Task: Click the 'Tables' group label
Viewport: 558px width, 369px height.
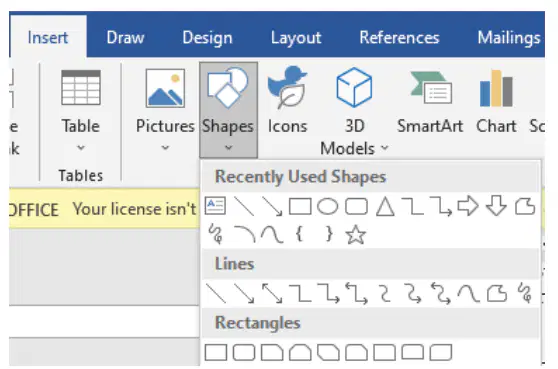Action: coord(81,175)
